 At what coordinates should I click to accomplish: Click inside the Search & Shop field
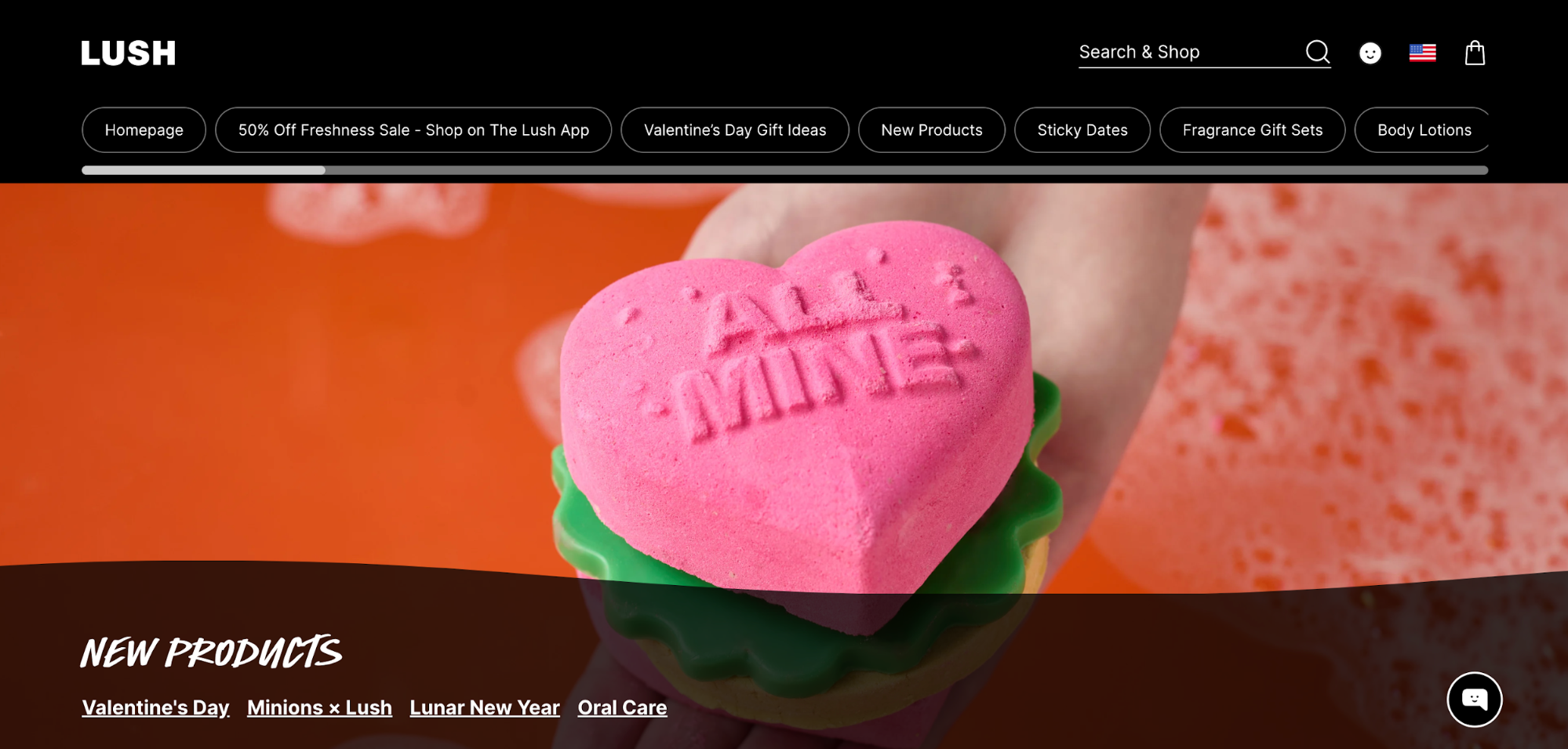[x=1188, y=53]
